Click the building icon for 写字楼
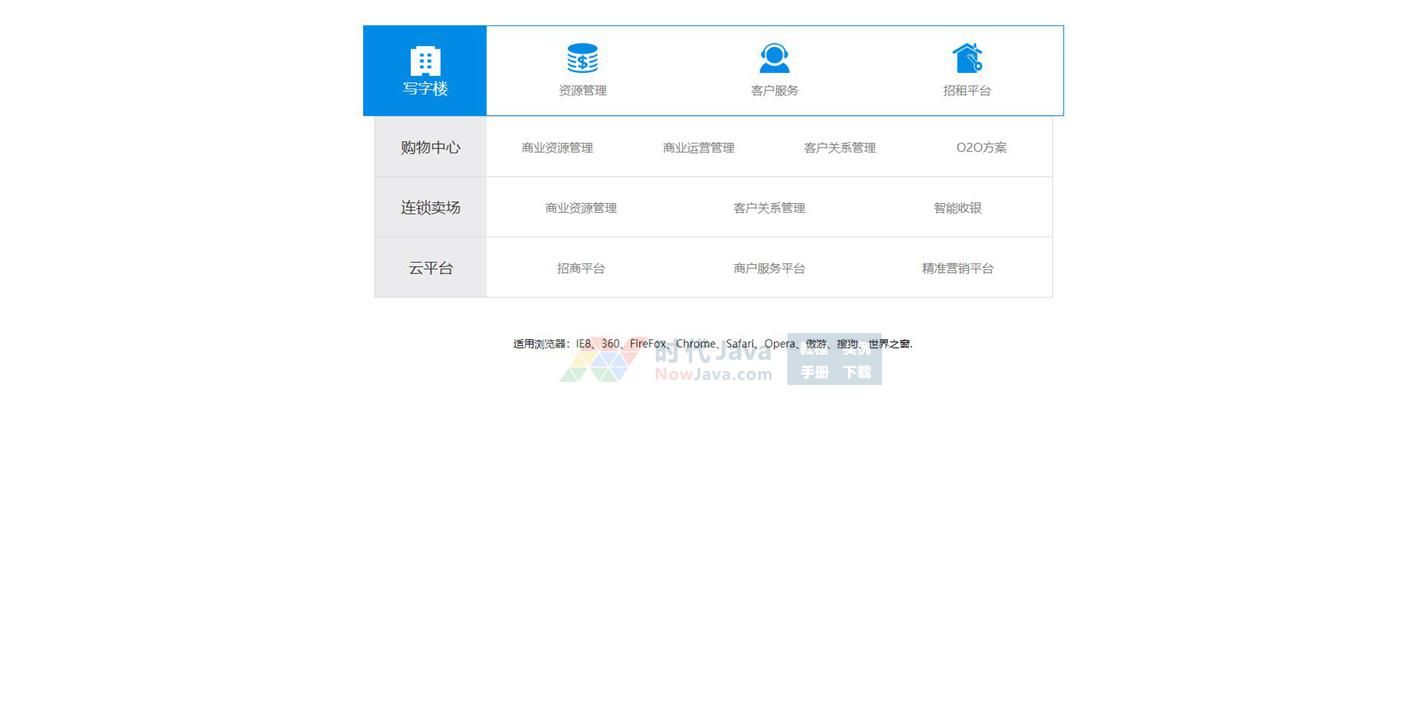Screen dimensions: 1425x718 point(425,61)
